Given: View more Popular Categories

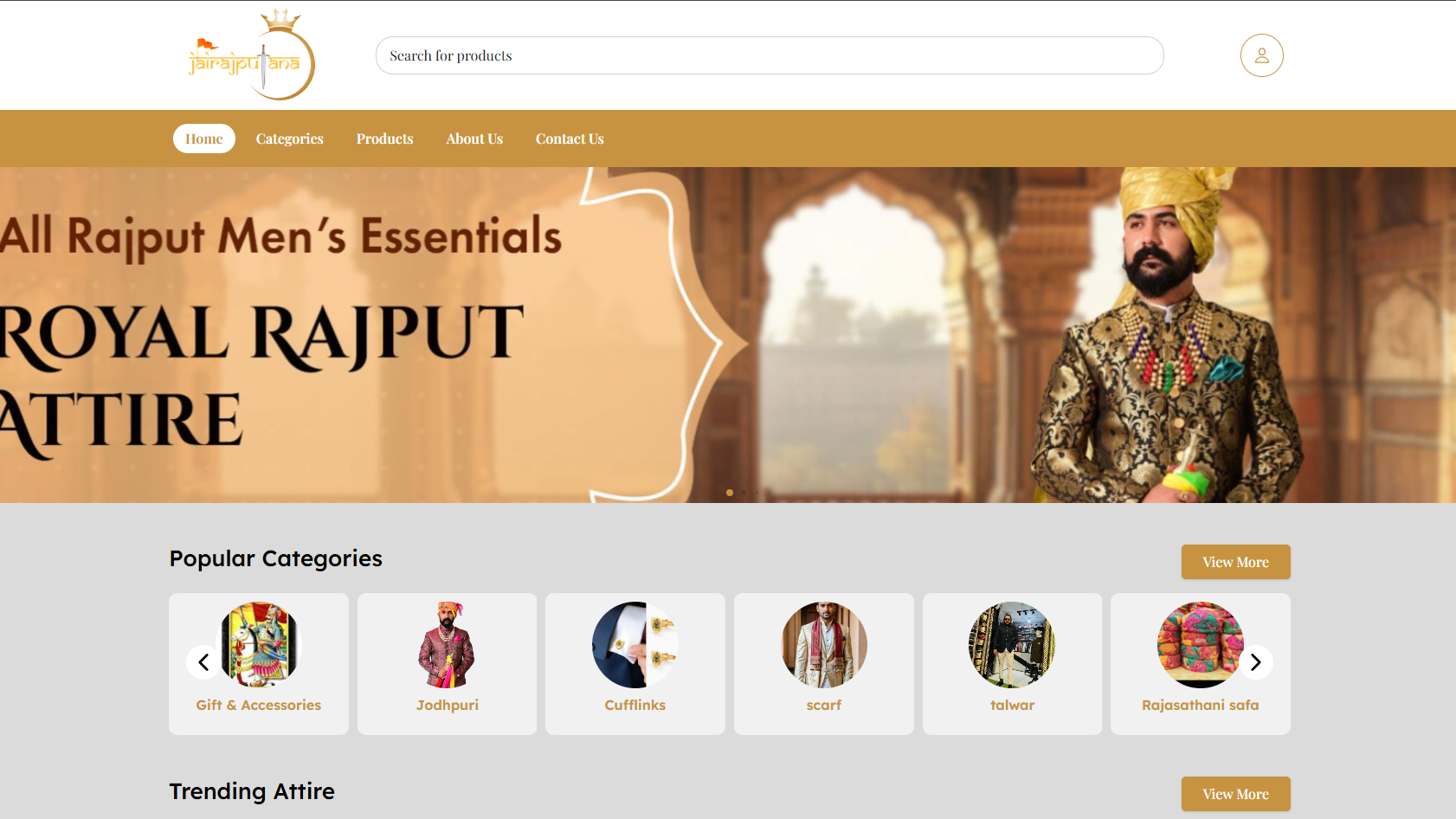Looking at the screenshot, I should [1235, 562].
